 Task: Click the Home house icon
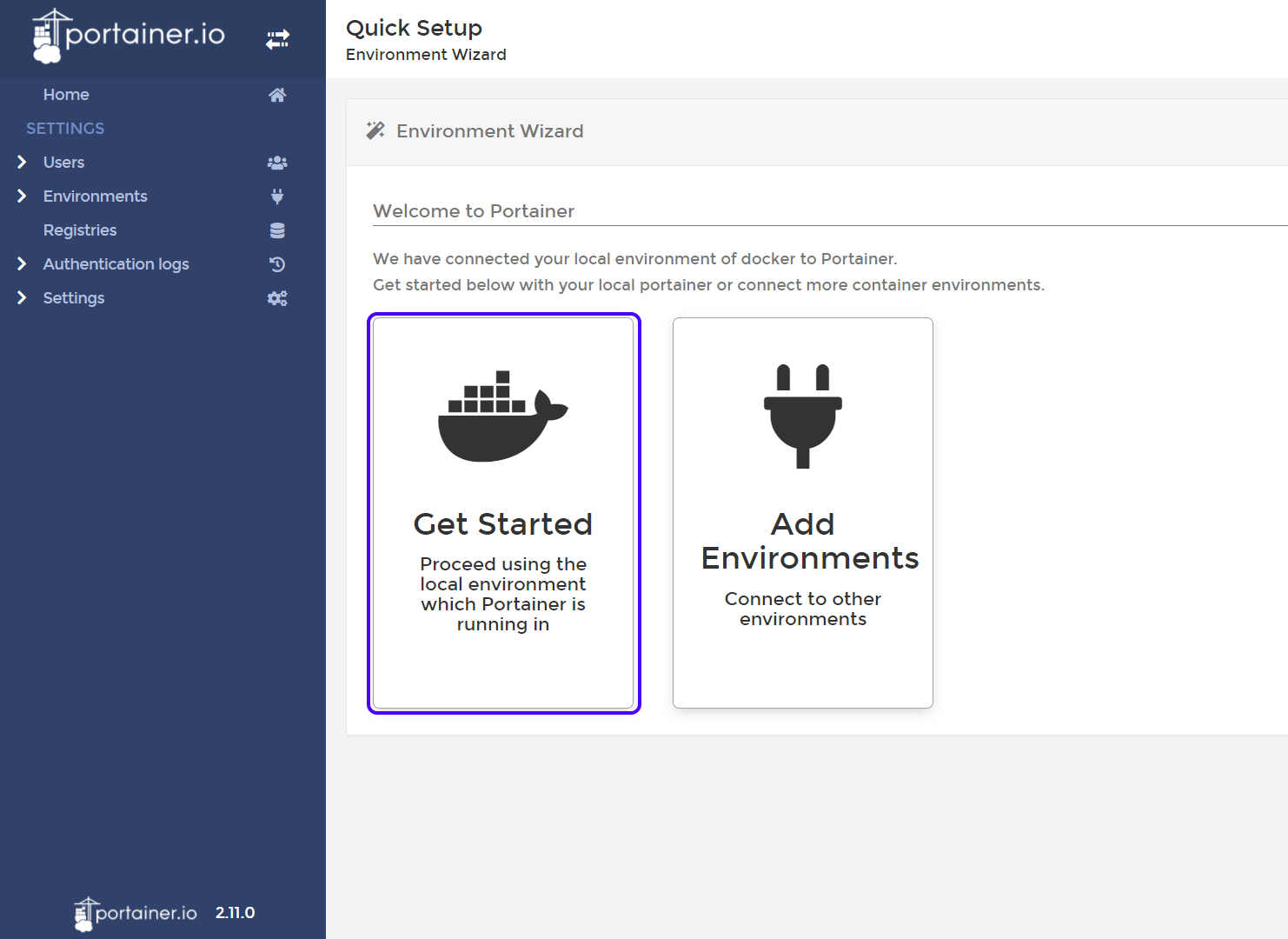point(277,95)
